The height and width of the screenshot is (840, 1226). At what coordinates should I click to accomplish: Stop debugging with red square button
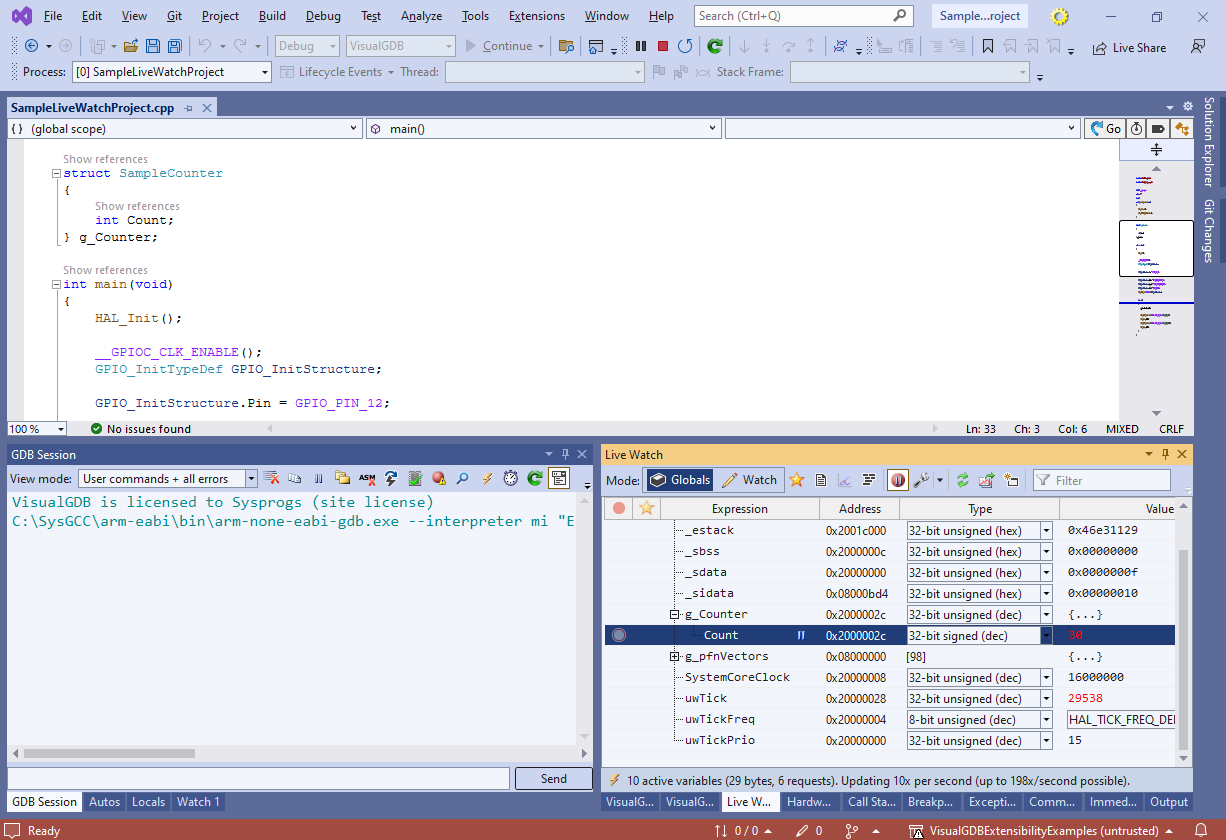pos(663,46)
